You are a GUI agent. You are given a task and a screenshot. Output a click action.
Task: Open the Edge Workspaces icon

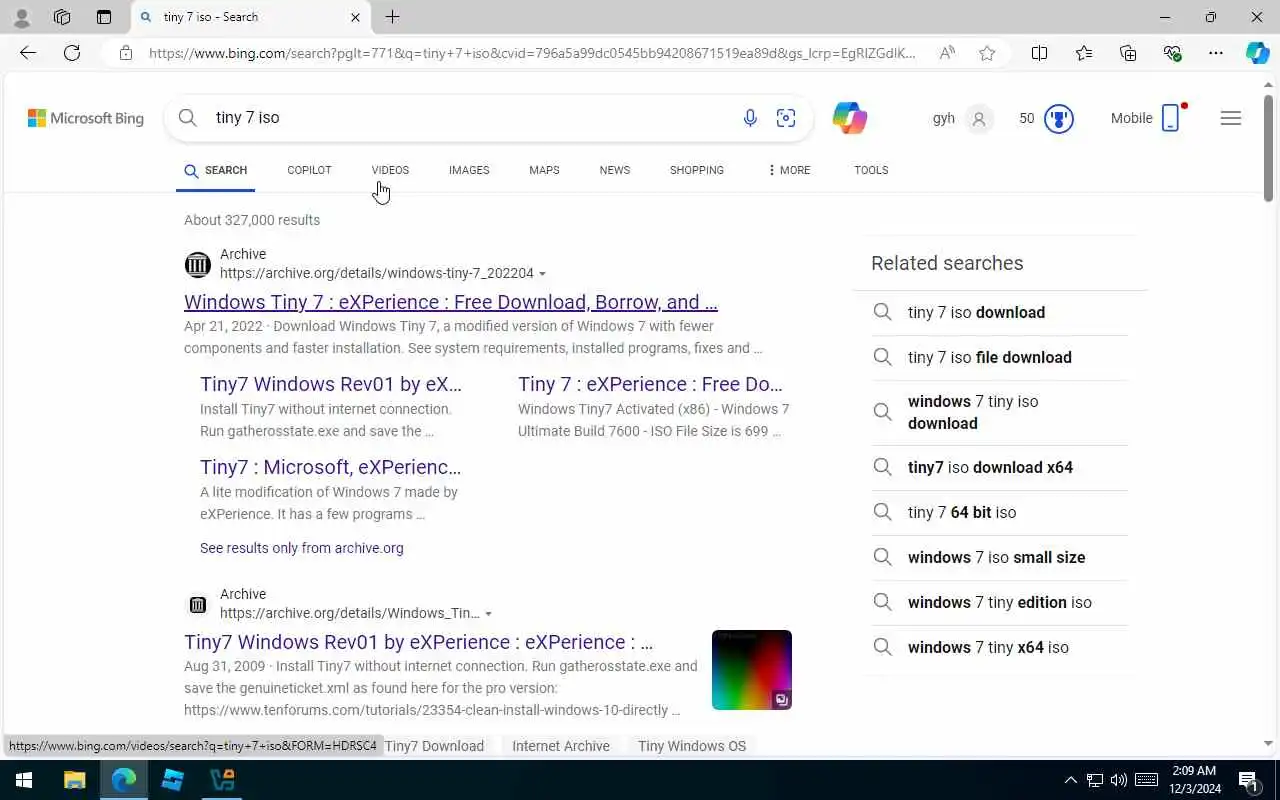pos(62,17)
